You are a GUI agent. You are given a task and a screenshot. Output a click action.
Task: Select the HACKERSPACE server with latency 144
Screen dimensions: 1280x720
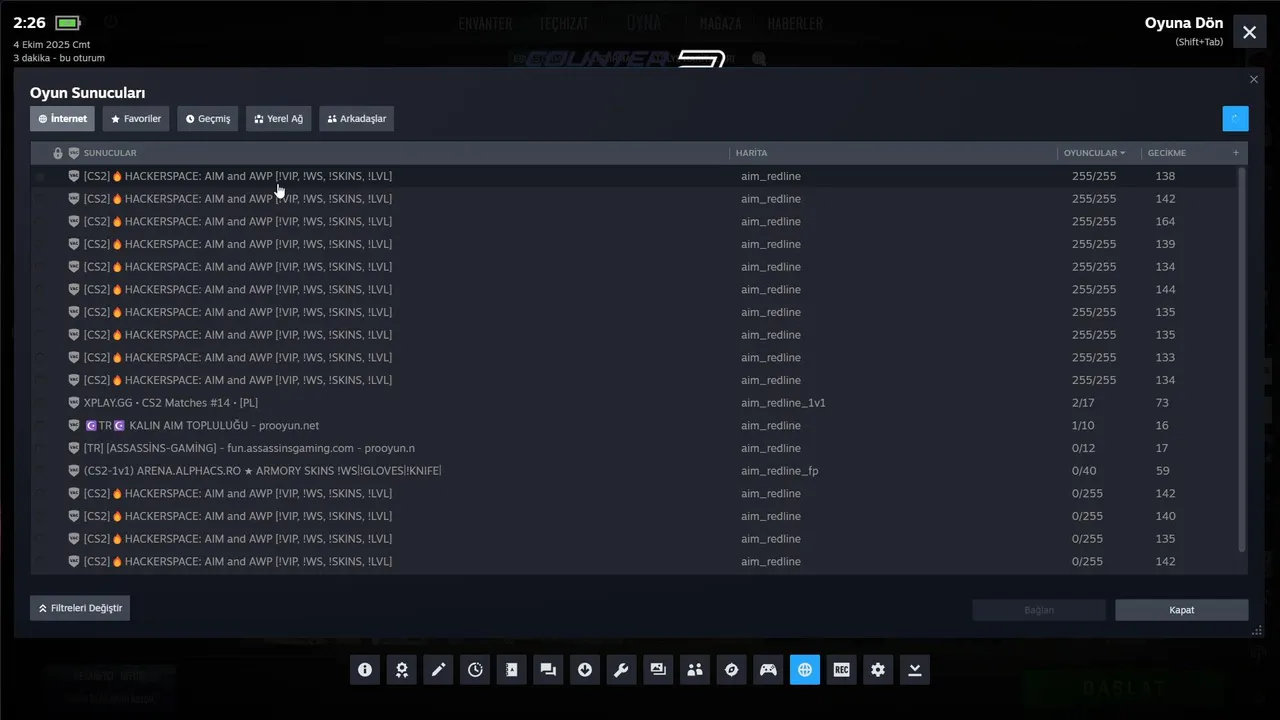(x=633, y=289)
